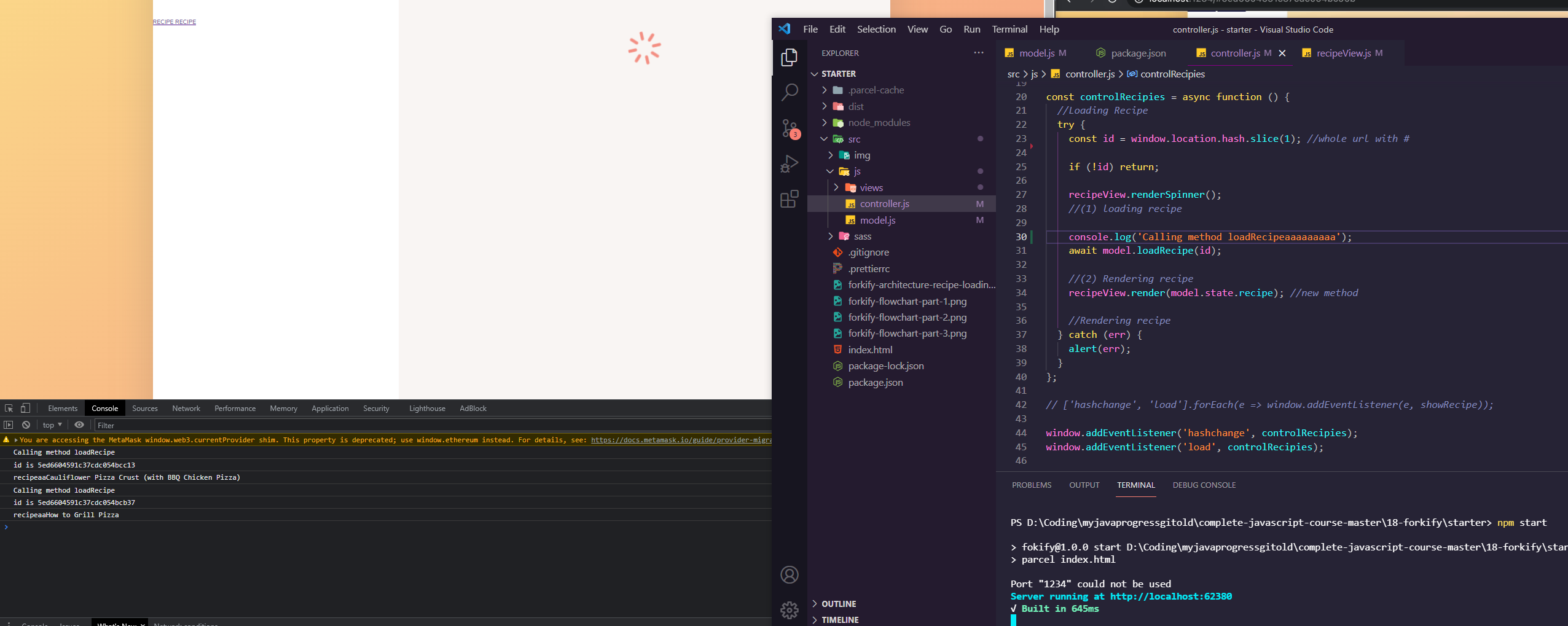Viewport: 1568px width, 626px height.
Task: Toggle the DevTools device emulation mode
Action: pyautogui.click(x=25, y=408)
